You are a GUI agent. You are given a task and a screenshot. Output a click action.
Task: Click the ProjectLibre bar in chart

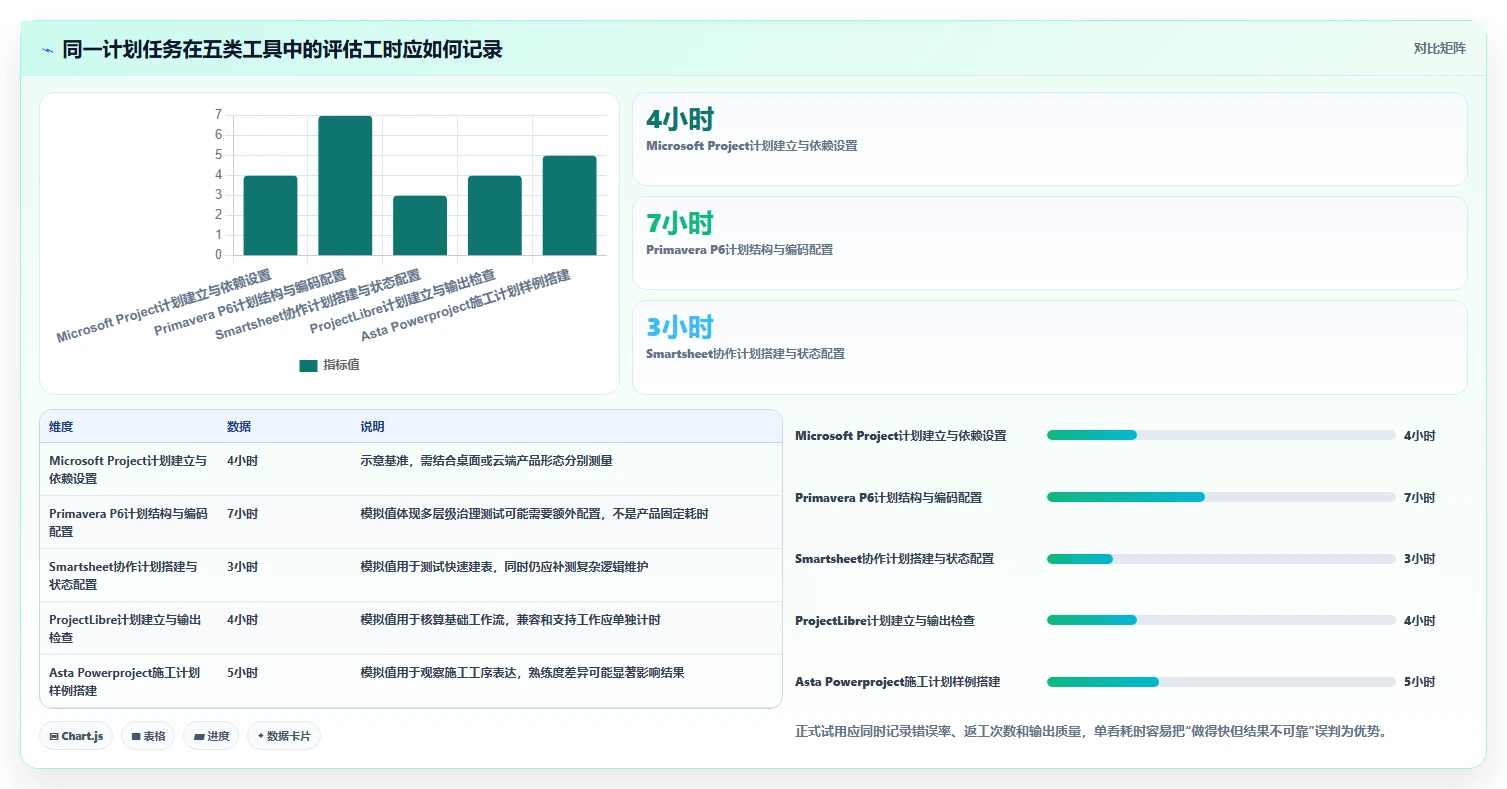495,215
